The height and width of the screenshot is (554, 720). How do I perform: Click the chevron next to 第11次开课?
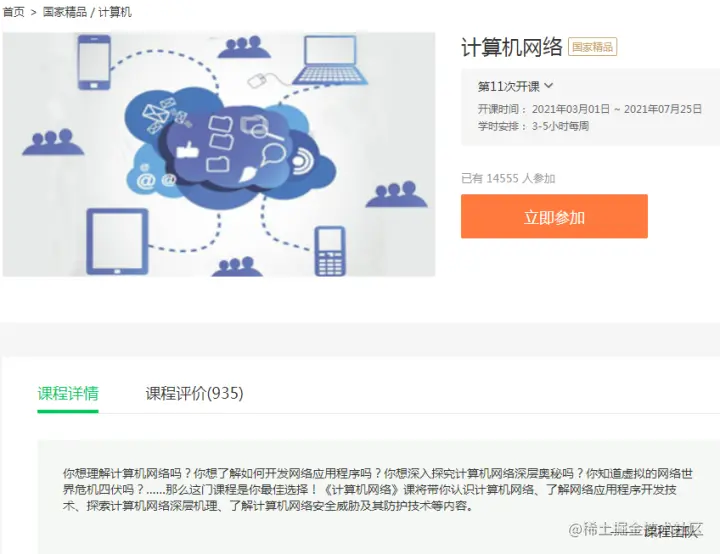[549, 86]
